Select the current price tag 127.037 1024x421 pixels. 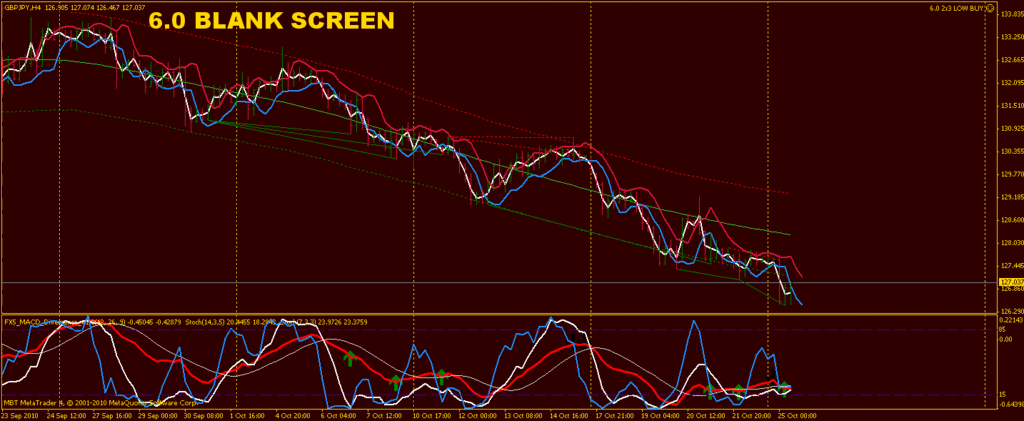(x=1010, y=283)
